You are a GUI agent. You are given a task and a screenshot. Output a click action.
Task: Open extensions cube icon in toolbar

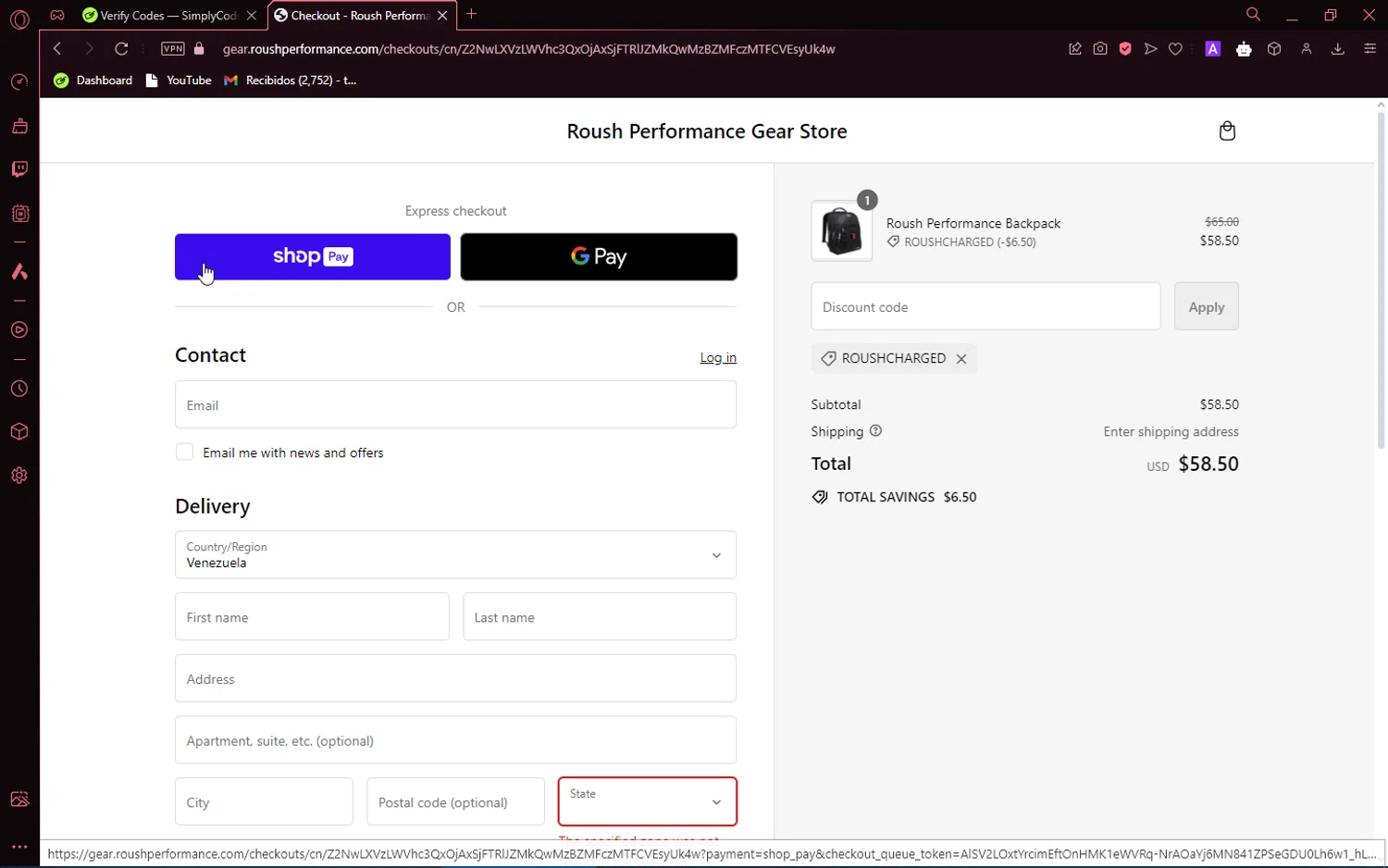pyautogui.click(x=1274, y=49)
